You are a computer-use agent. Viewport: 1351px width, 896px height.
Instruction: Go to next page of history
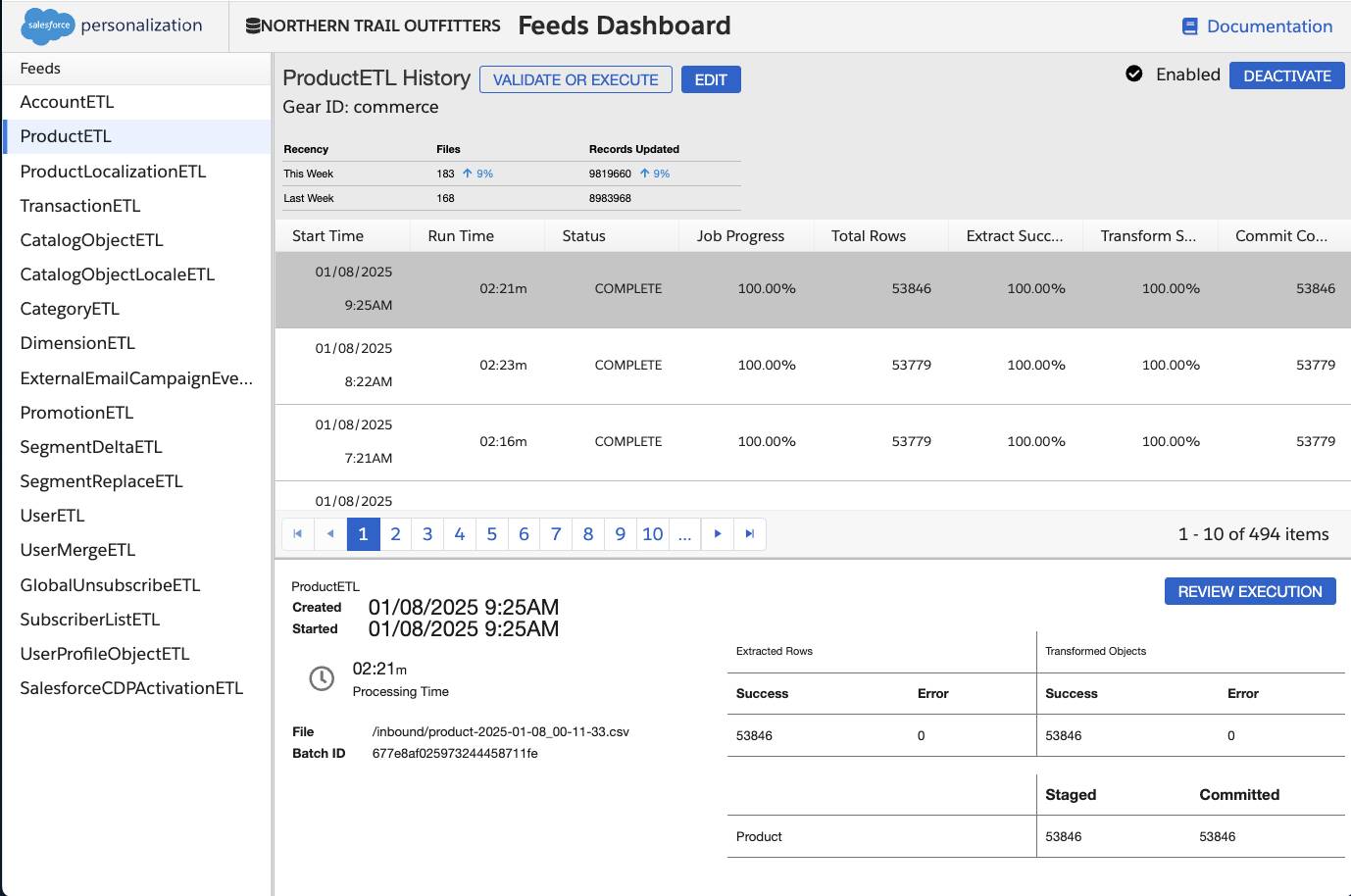tap(718, 533)
